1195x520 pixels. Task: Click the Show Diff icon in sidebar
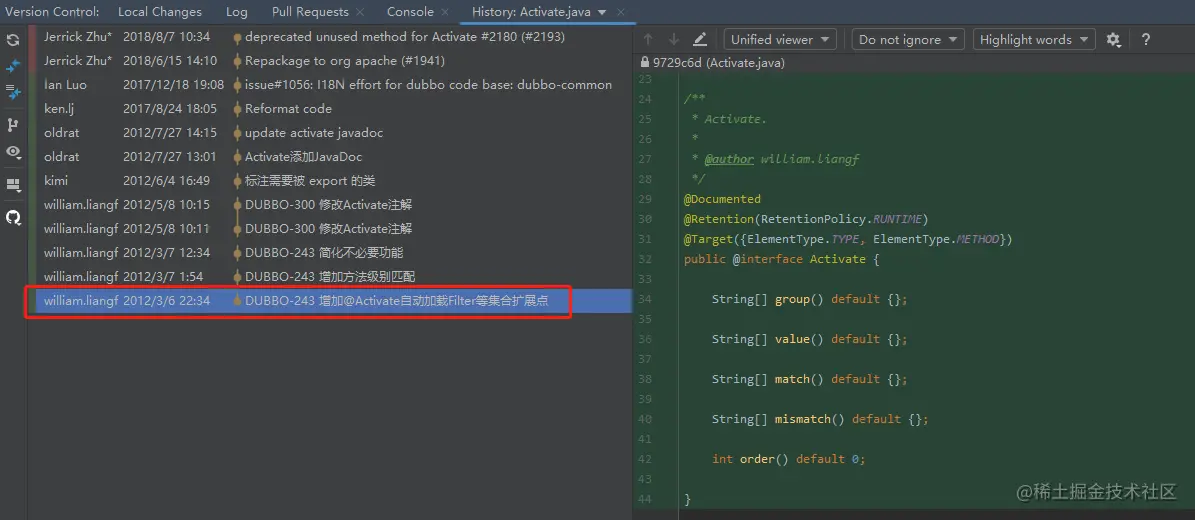coord(13,66)
